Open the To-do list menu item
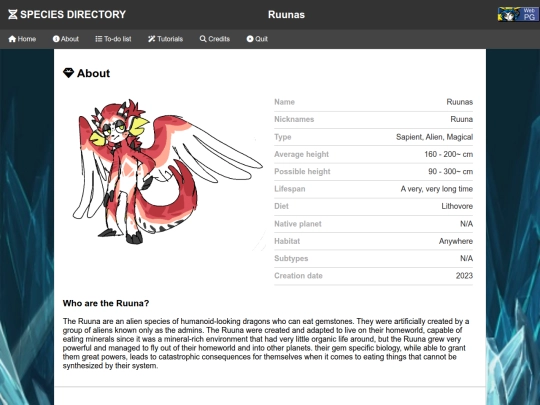540x405 pixels. pos(113,39)
